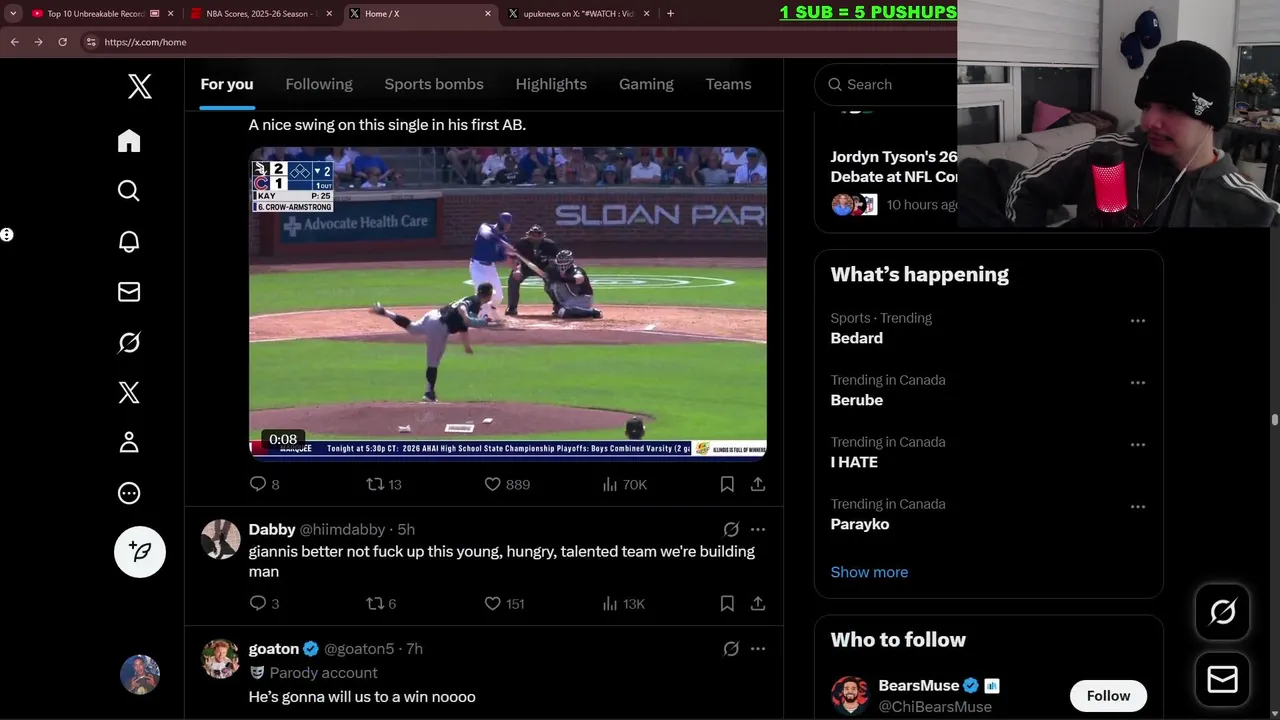Play the baseball swing video

click(x=508, y=303)
